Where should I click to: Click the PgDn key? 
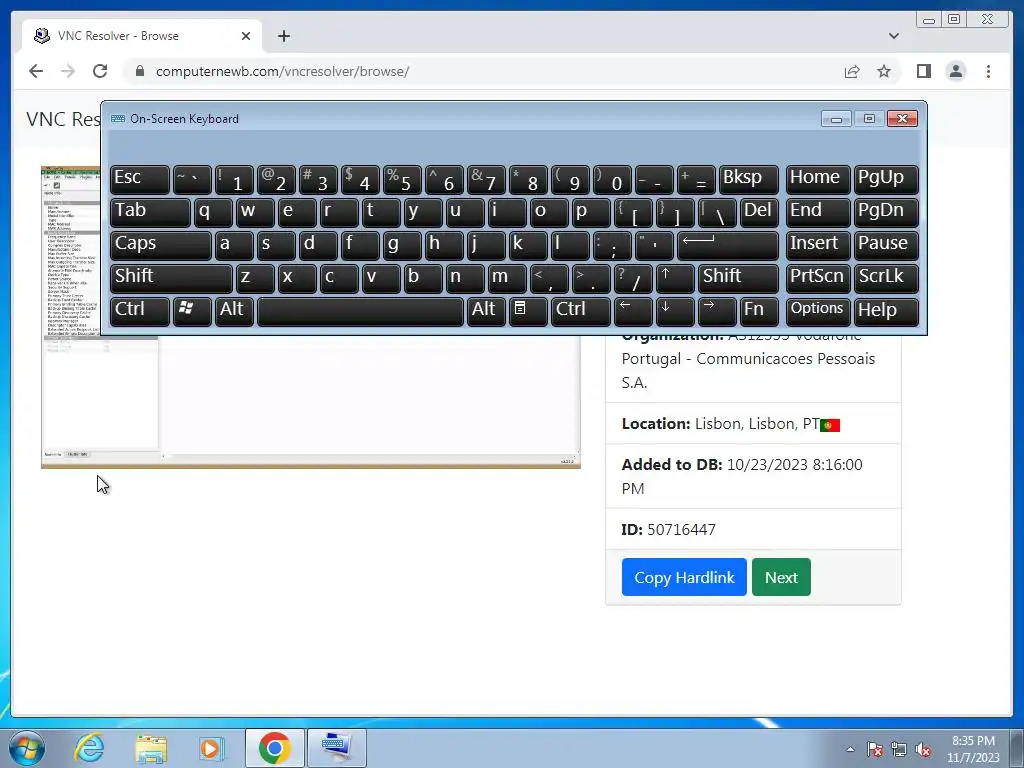click(886, 212)
